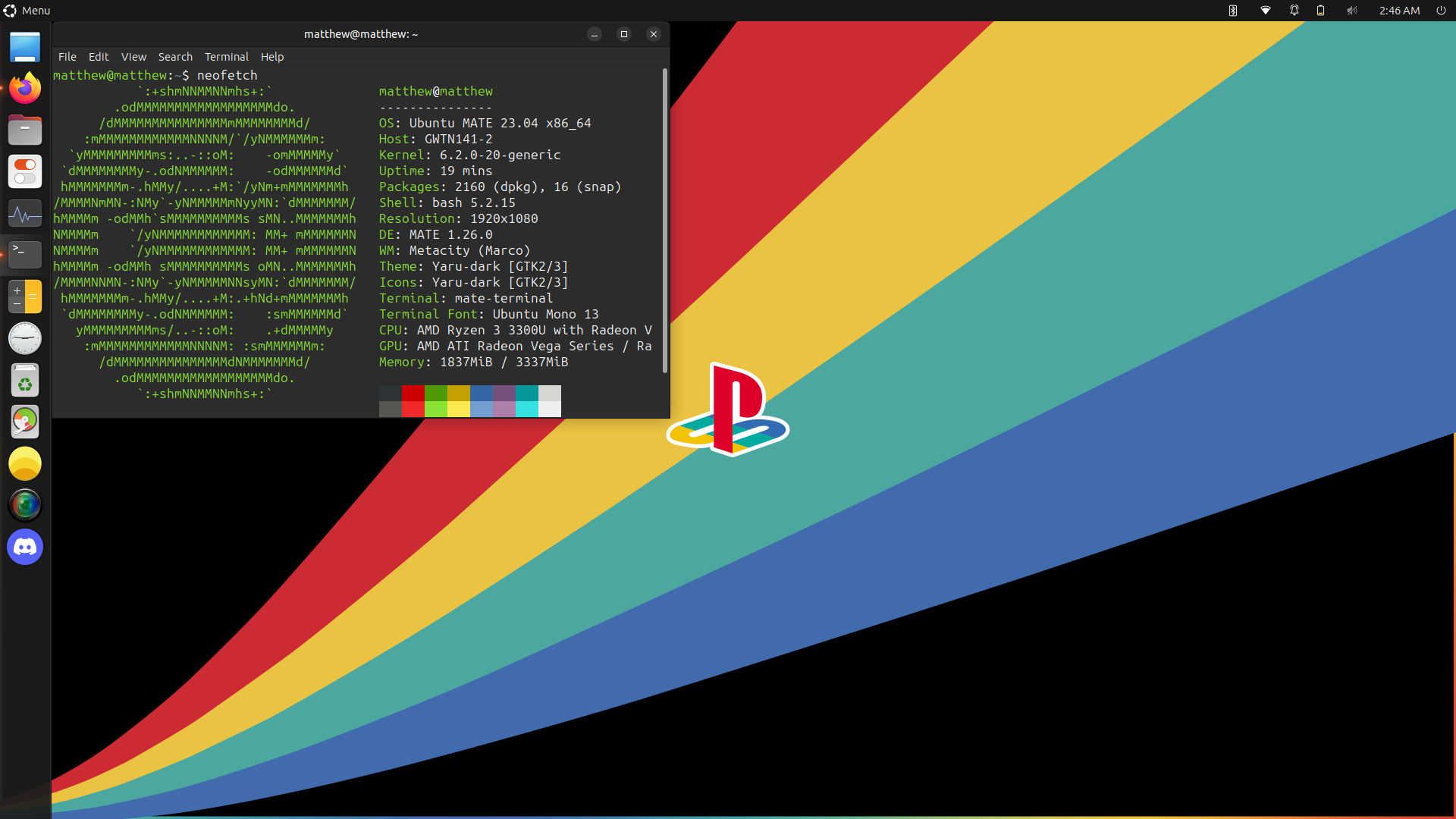1456x819 pixels.
Task: Open the Edit menu in terminal
Action: click(99, 57)
